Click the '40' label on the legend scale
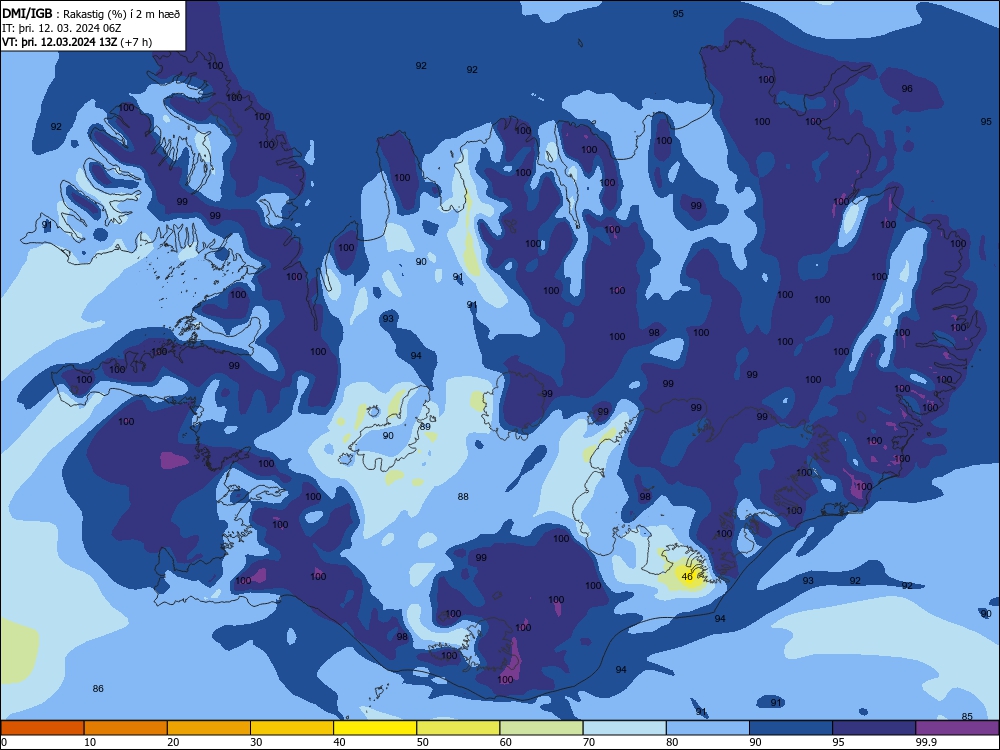 click(x=339, y=742)
